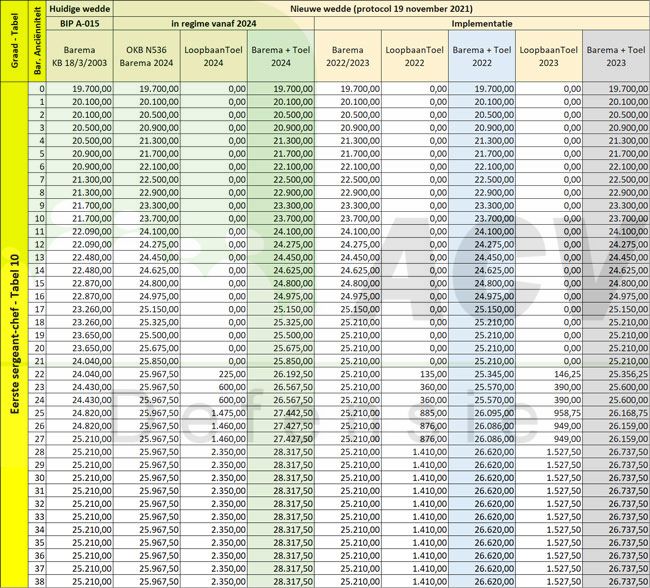This screenshot has width=650, height=588.
Task: Click anciënniteit row number 17
Action: pyautogui.click(x=37, y=309)
